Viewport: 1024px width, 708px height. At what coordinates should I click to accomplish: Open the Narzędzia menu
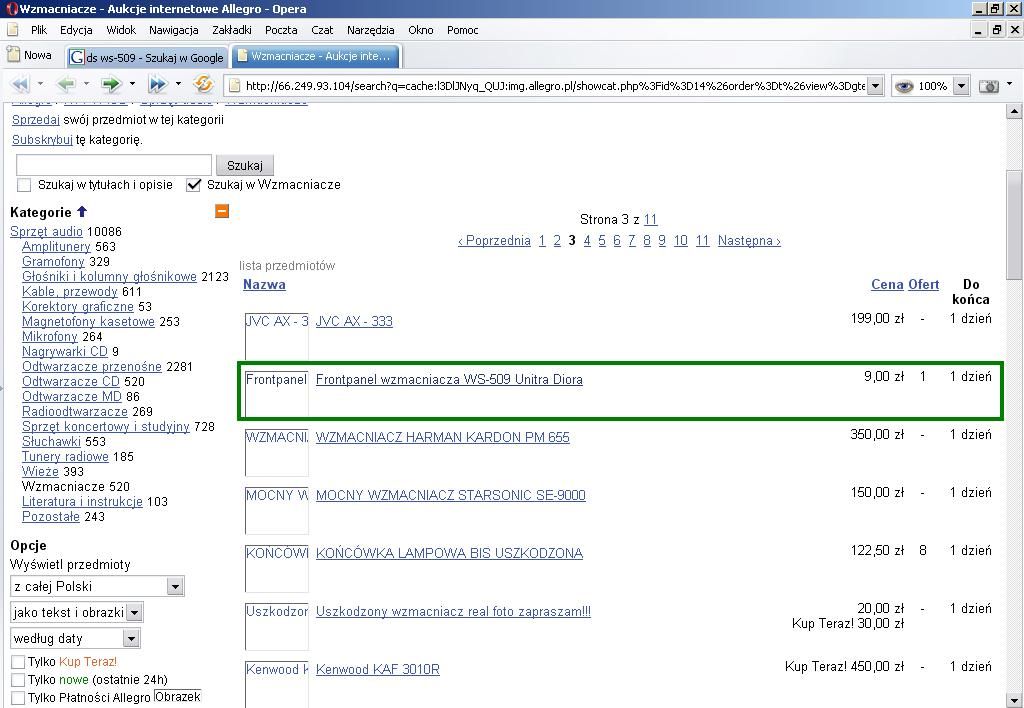click(x=370, y=30)
